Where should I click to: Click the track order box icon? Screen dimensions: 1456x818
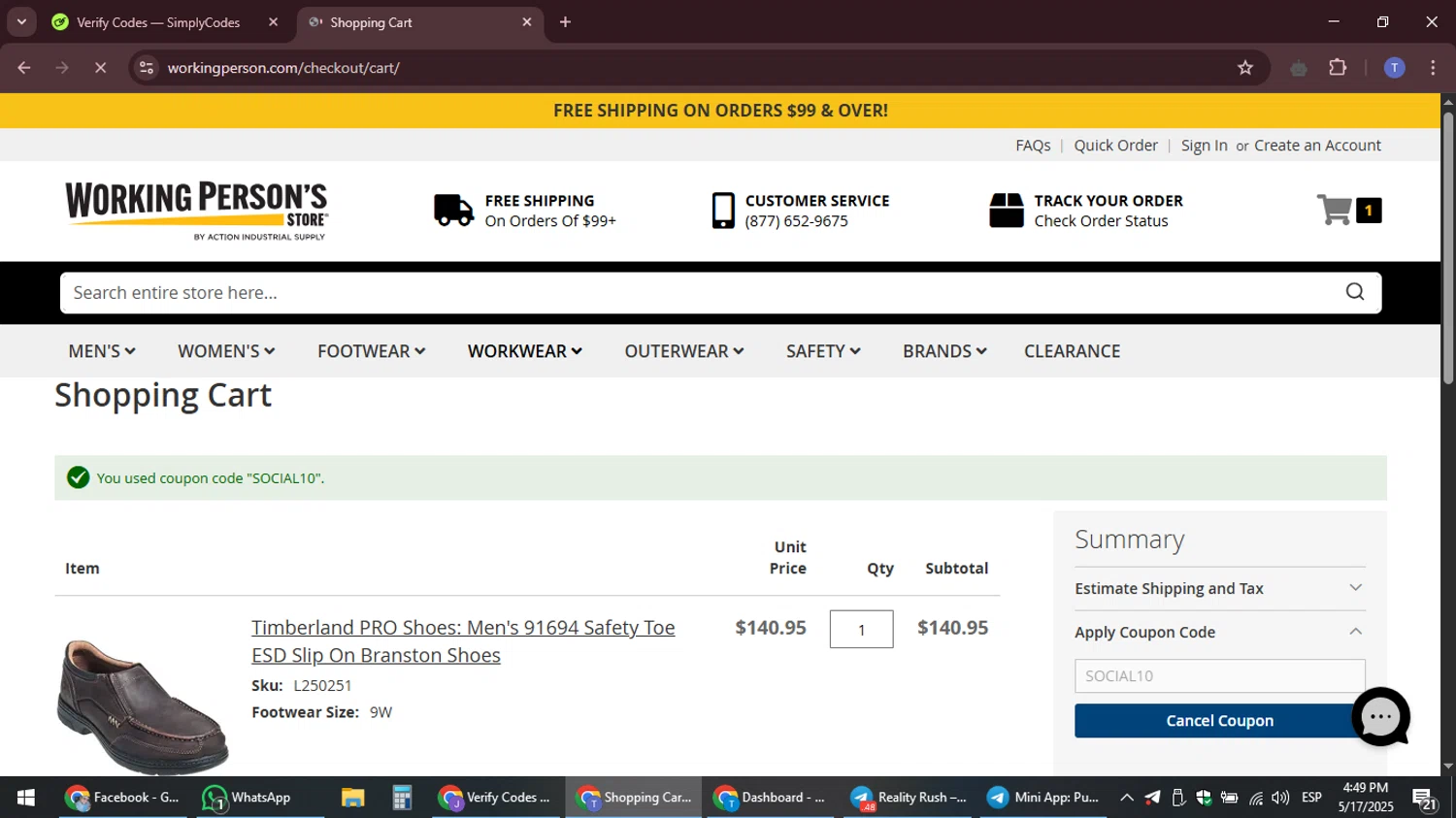tap(1007, 210)
